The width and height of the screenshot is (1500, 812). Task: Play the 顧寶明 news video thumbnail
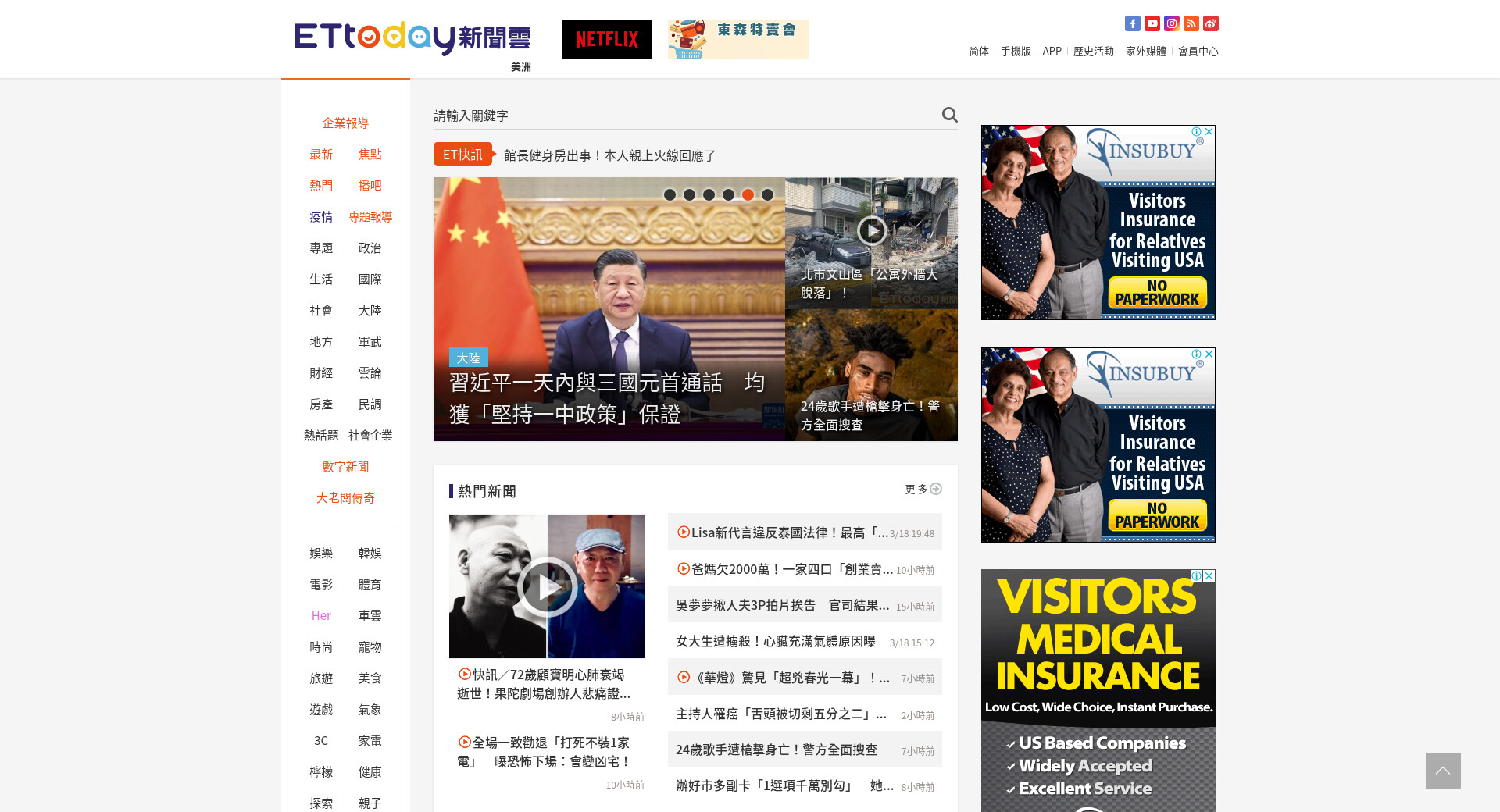coord(547,586)
